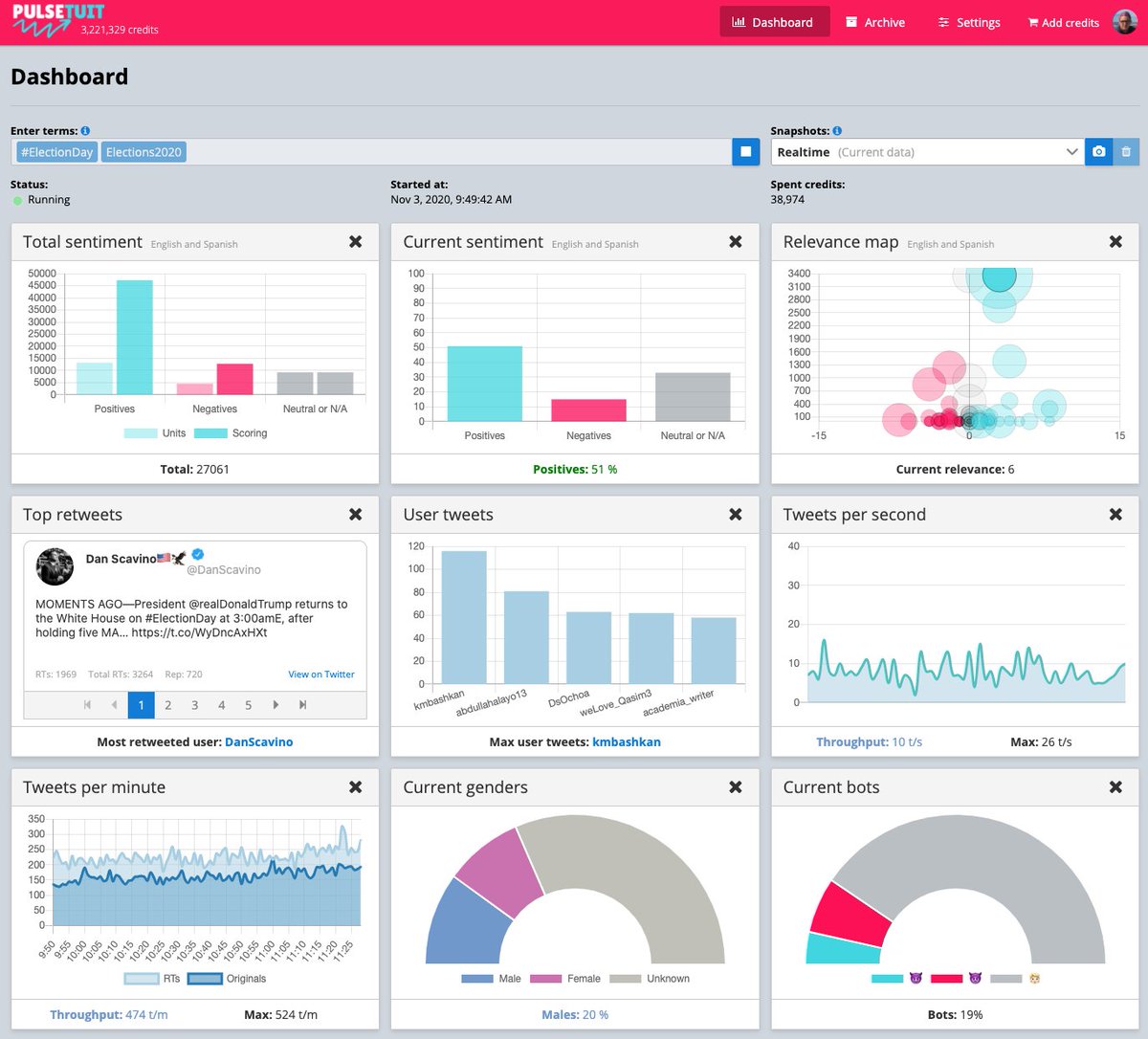This screenshot has width=1148, height=1039.
Task: Toggle the Scoring series in Total sentiment legend
Action: [231, 433]
